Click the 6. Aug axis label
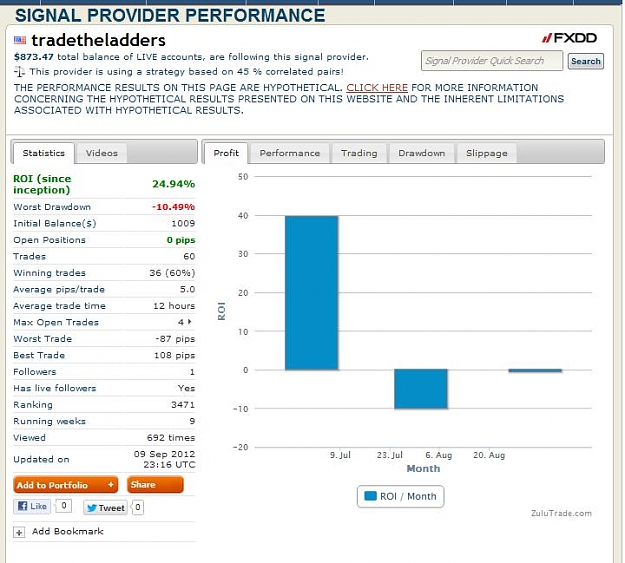The width and height of the screenshot is (625, 563). click(438, 455)
